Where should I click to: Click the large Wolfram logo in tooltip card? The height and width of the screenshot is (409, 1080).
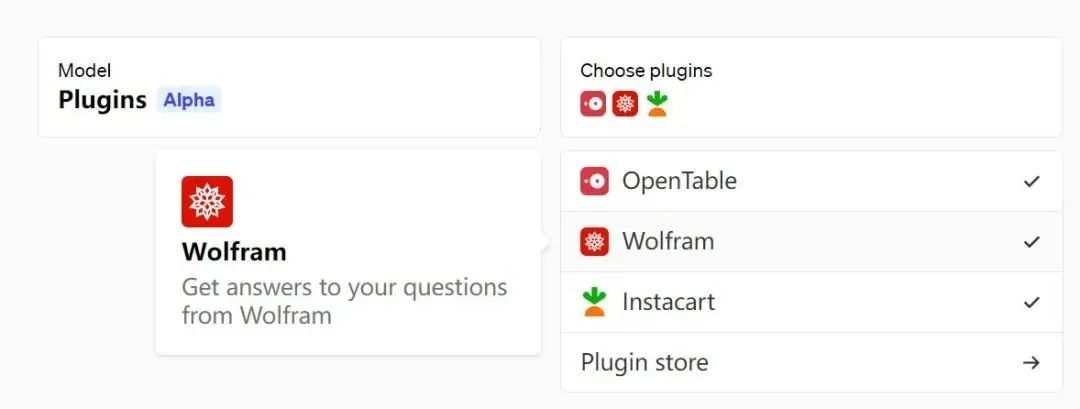click(207, 202)
